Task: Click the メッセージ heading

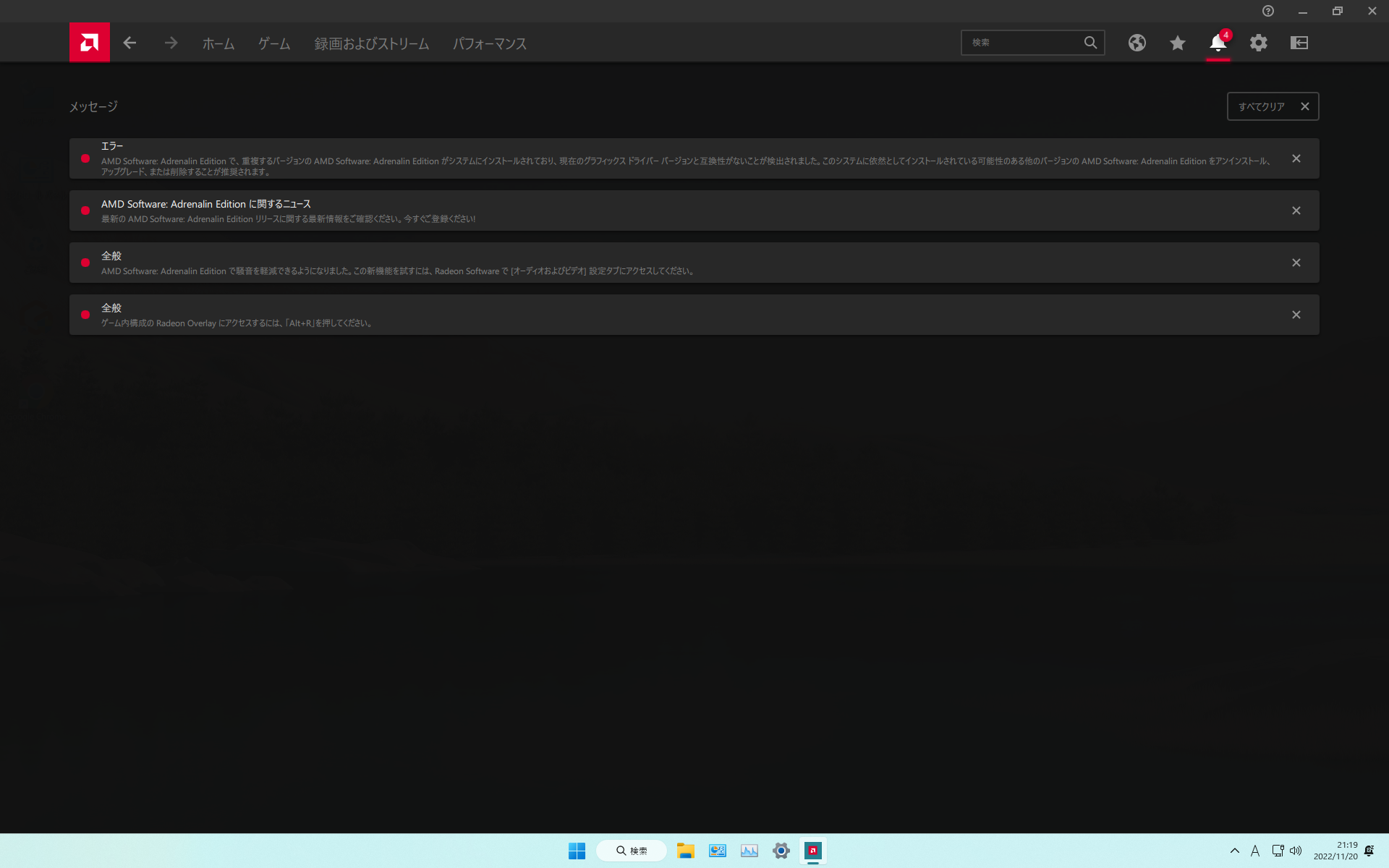Action: tap(93, 106)
